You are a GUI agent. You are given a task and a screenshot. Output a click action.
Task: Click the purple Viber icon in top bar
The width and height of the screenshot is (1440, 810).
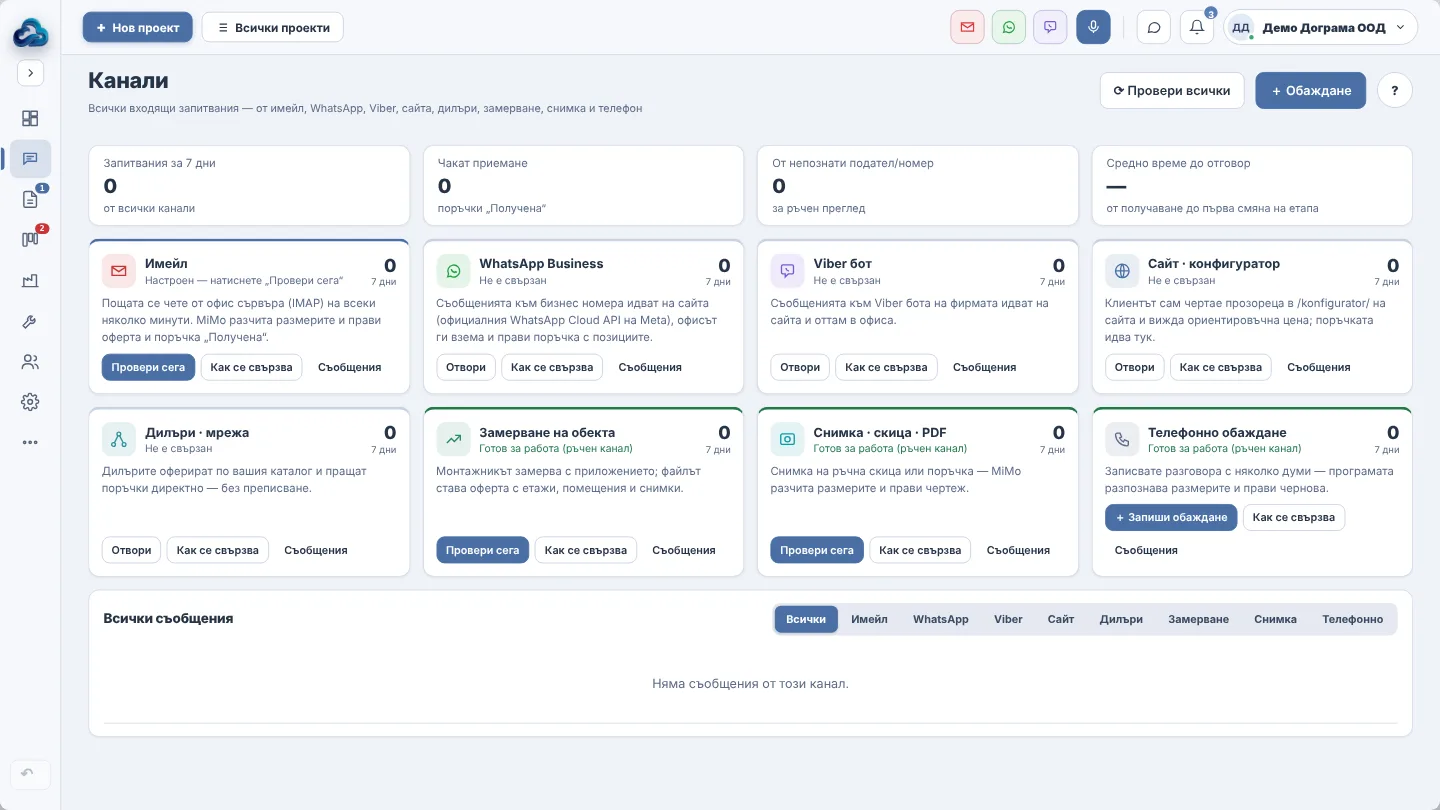(1050, 27)
